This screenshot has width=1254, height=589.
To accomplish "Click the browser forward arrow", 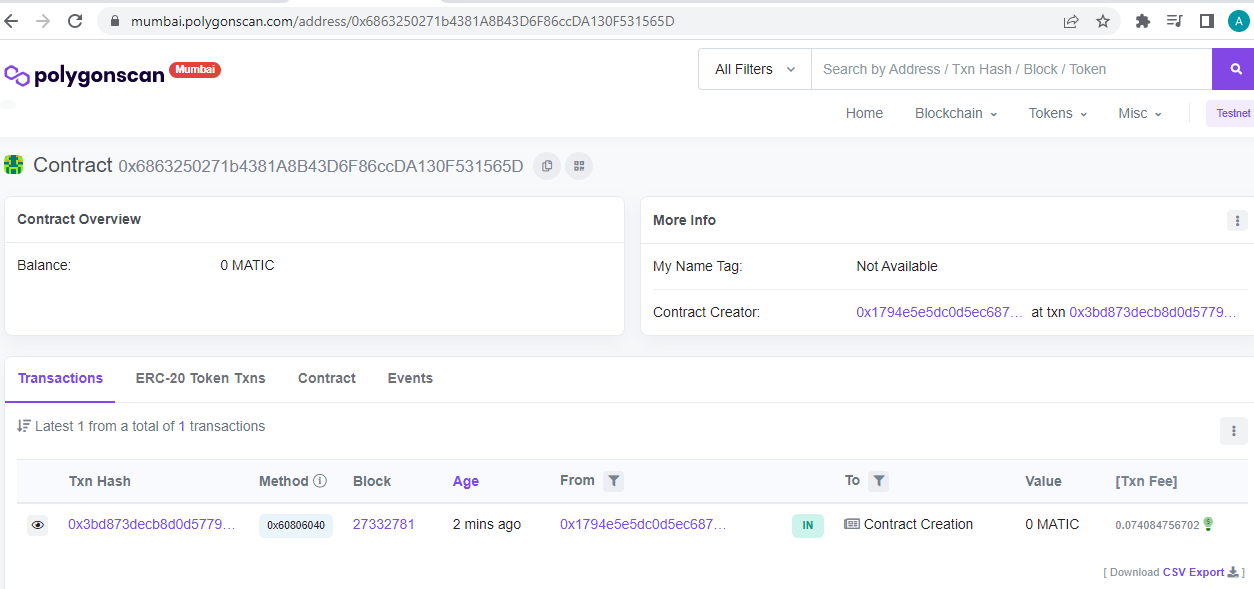I will click(x=43, y=20).
